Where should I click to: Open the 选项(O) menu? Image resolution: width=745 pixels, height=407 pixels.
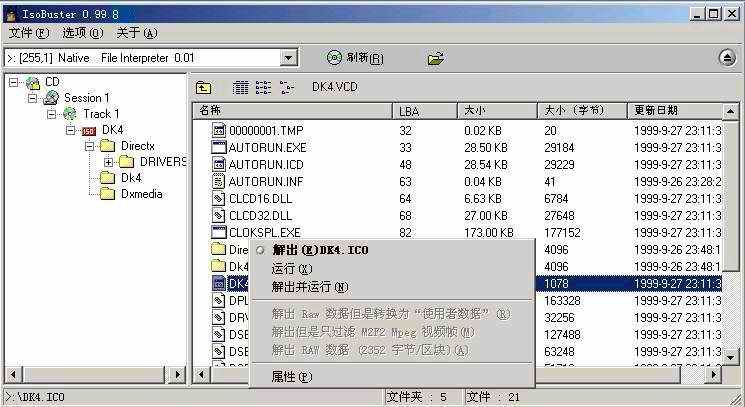[x=83, y=33]
